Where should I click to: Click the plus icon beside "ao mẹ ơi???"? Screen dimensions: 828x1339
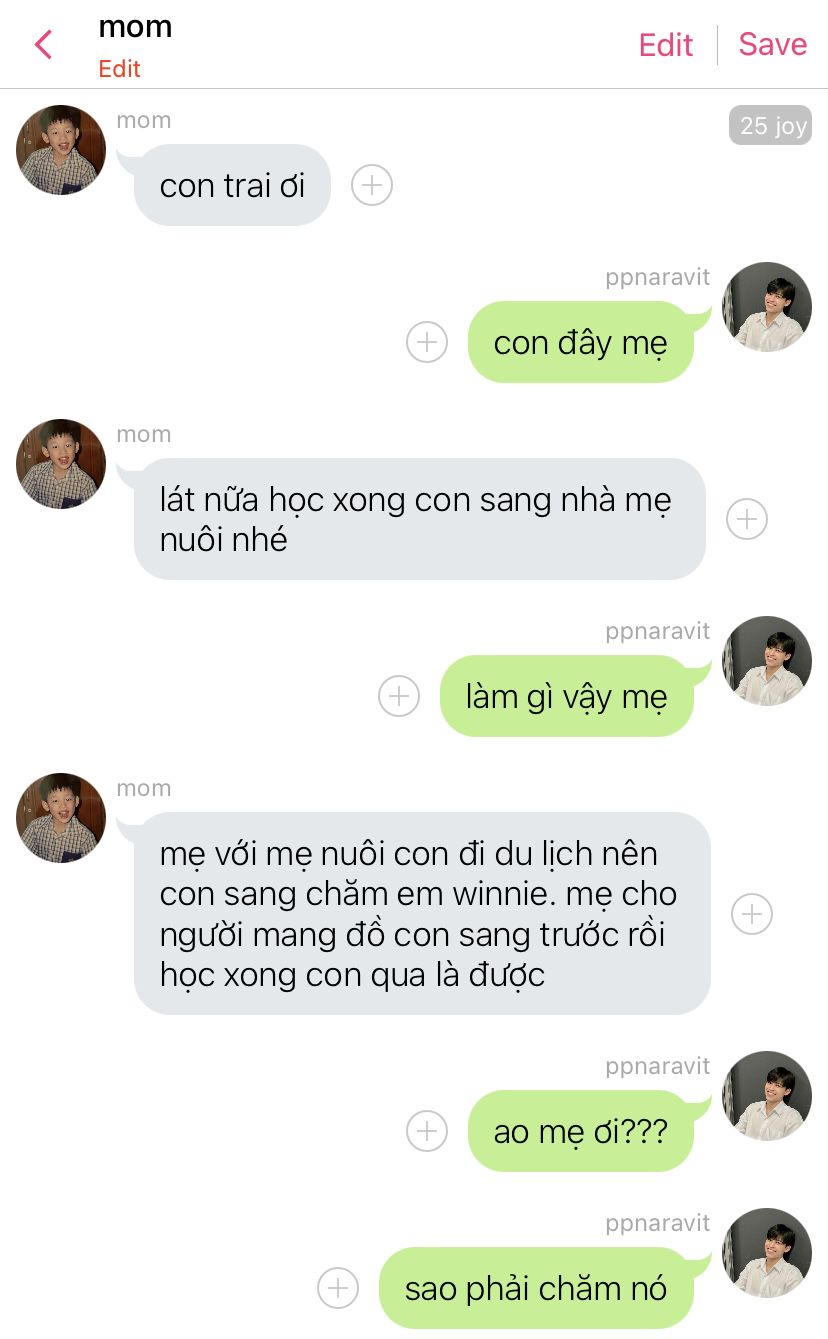tap(427, 1131)
